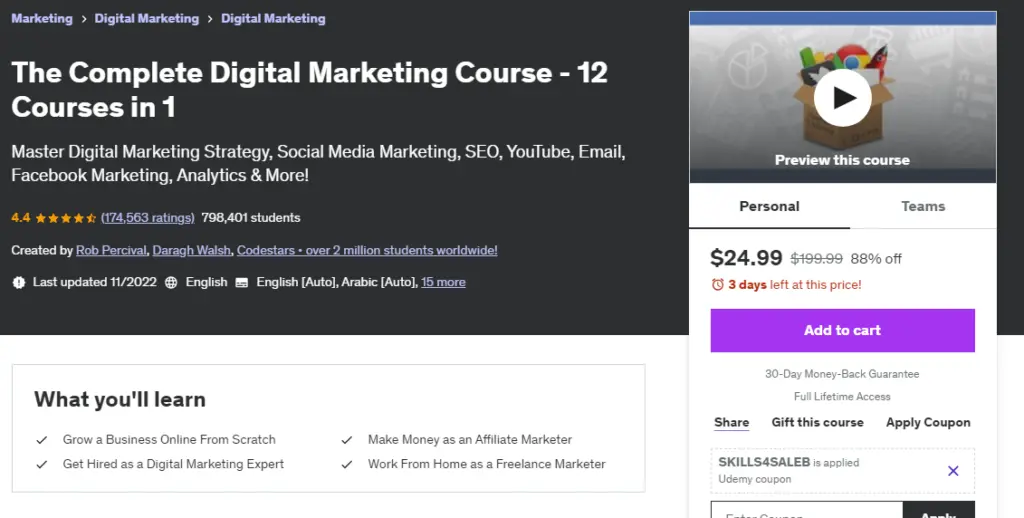Open the Marketing breadcrumb link
This screenshot has height=518, width=1024.
(42, 18)
